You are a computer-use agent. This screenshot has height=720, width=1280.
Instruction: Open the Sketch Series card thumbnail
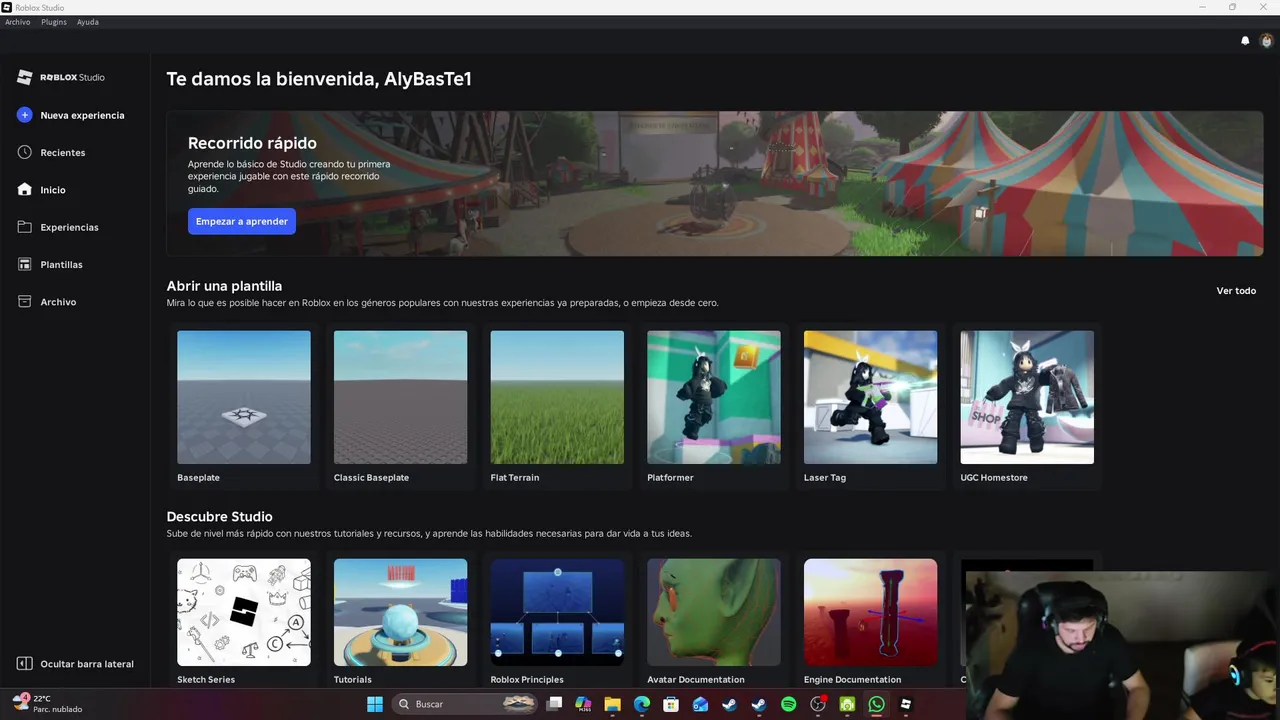(244, 612)
